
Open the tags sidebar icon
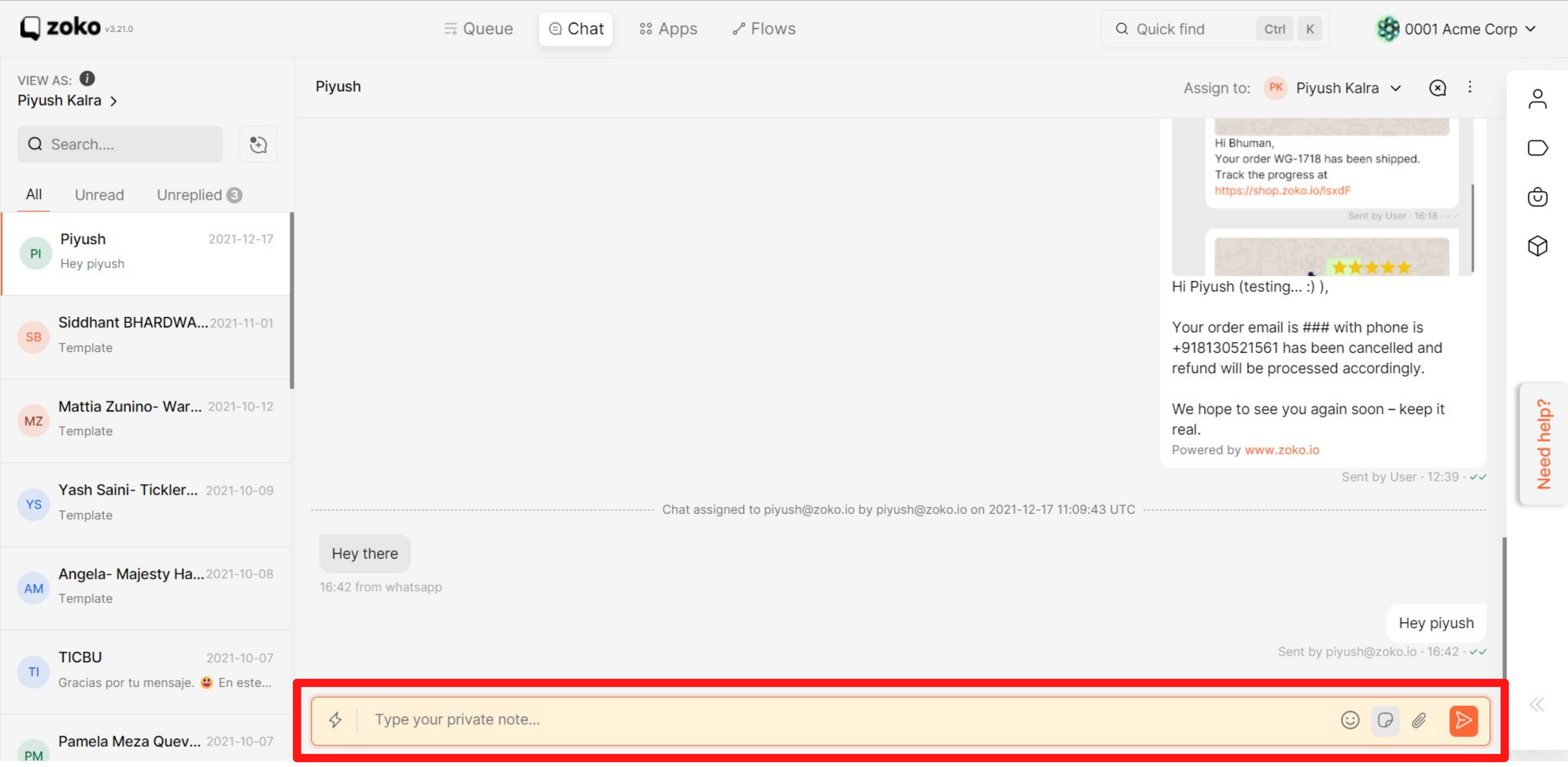tap(1538, 148)
